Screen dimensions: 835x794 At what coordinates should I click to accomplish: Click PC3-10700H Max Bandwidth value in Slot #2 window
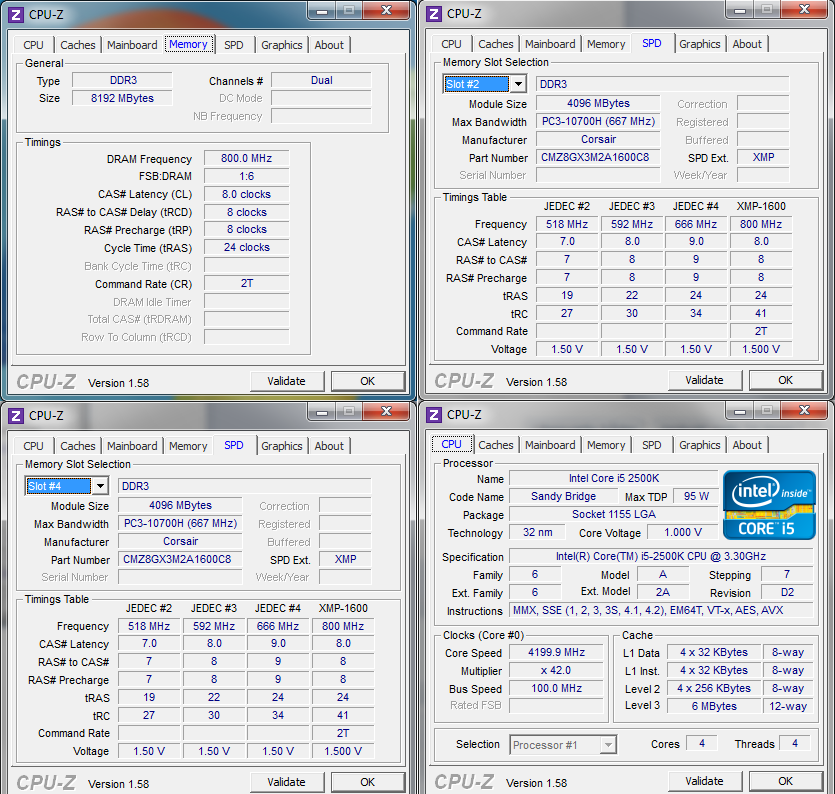[598, 121]
